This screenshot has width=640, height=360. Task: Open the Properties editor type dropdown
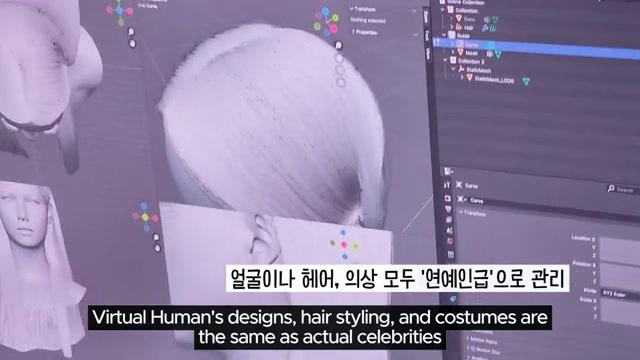pyautogui.click(x=448, y=171)
